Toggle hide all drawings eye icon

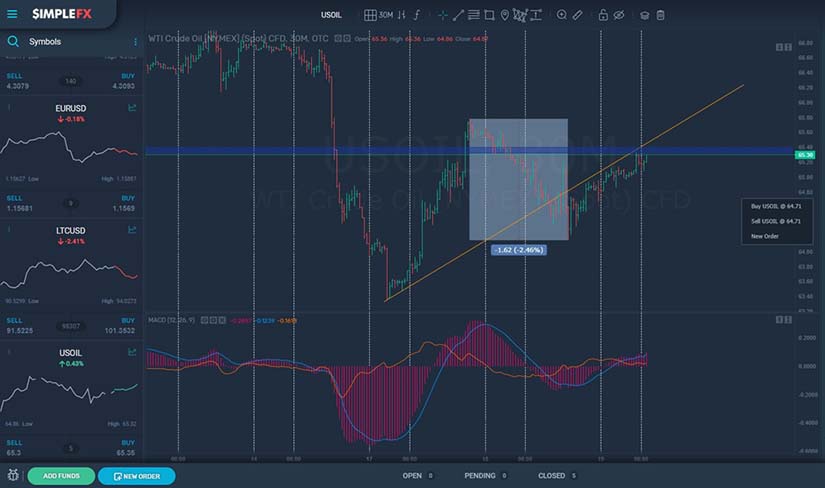[619, 15]
